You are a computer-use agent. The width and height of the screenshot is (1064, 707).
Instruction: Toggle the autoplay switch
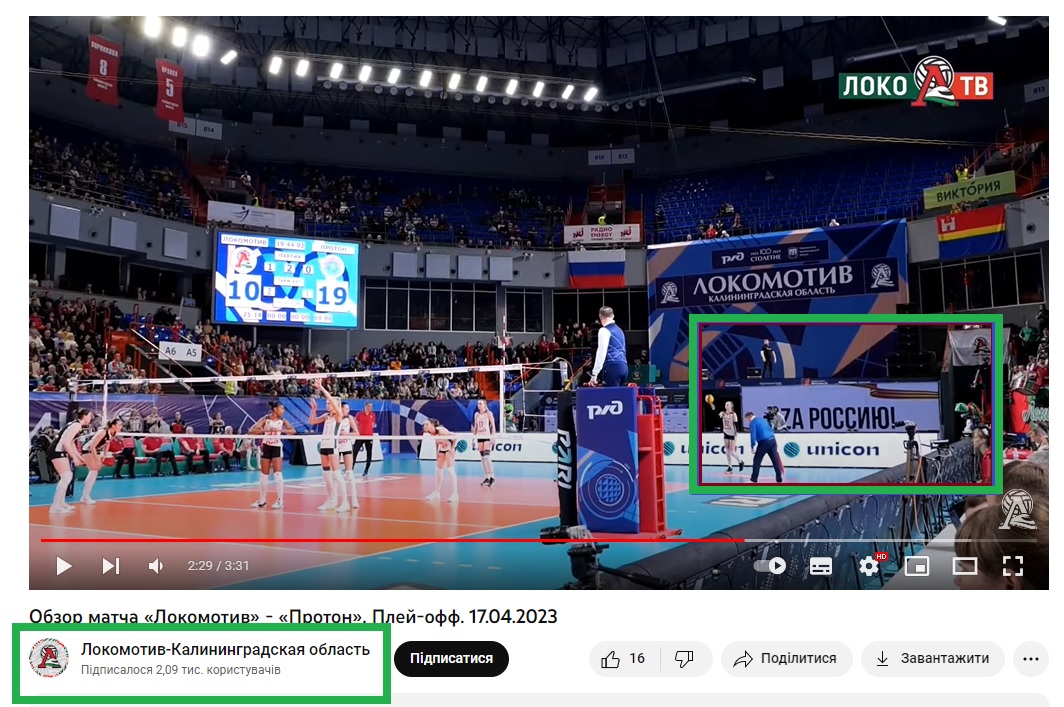tap(770, 566)
